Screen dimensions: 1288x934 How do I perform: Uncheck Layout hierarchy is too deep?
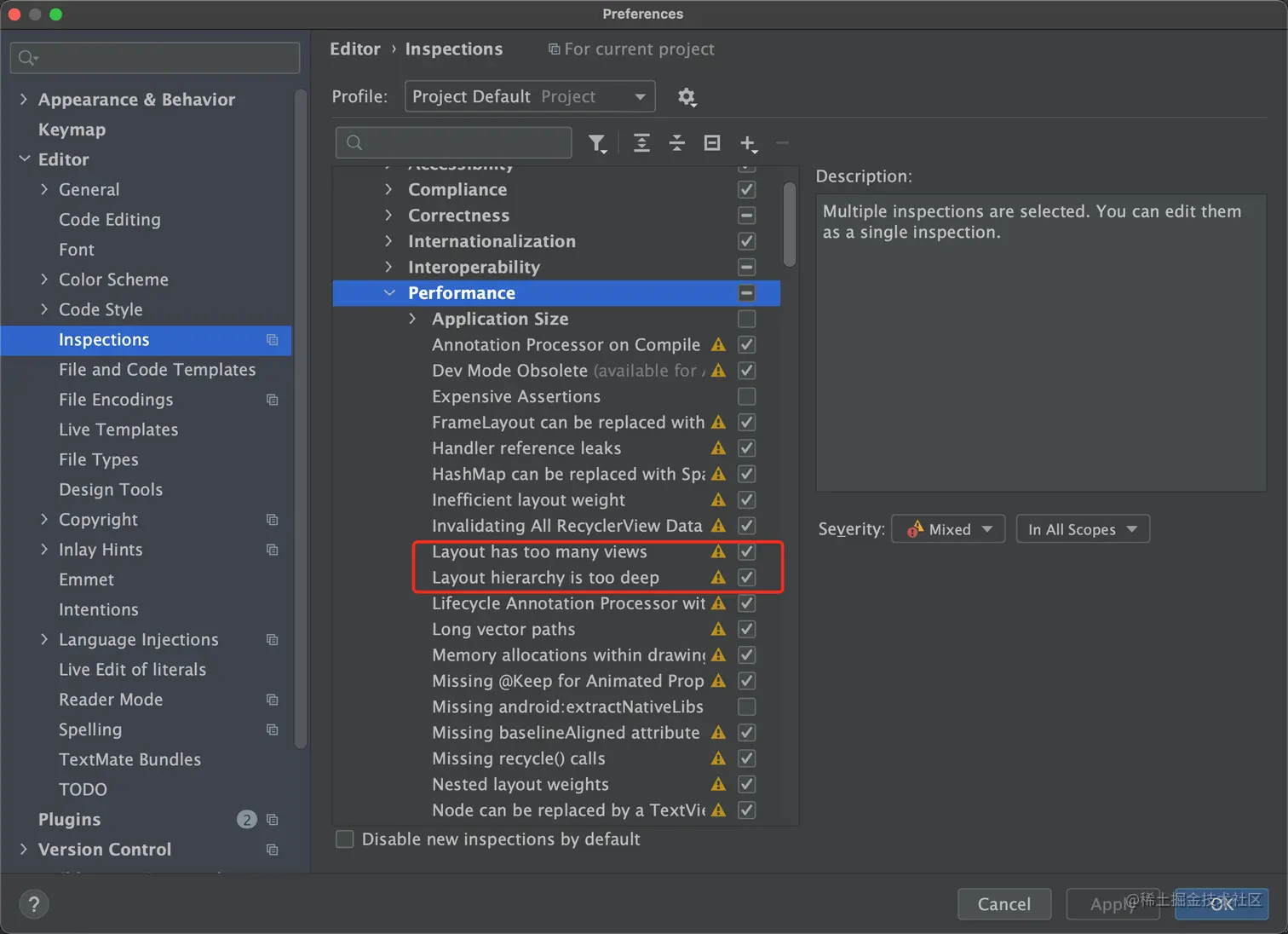(x=747, y=577)
